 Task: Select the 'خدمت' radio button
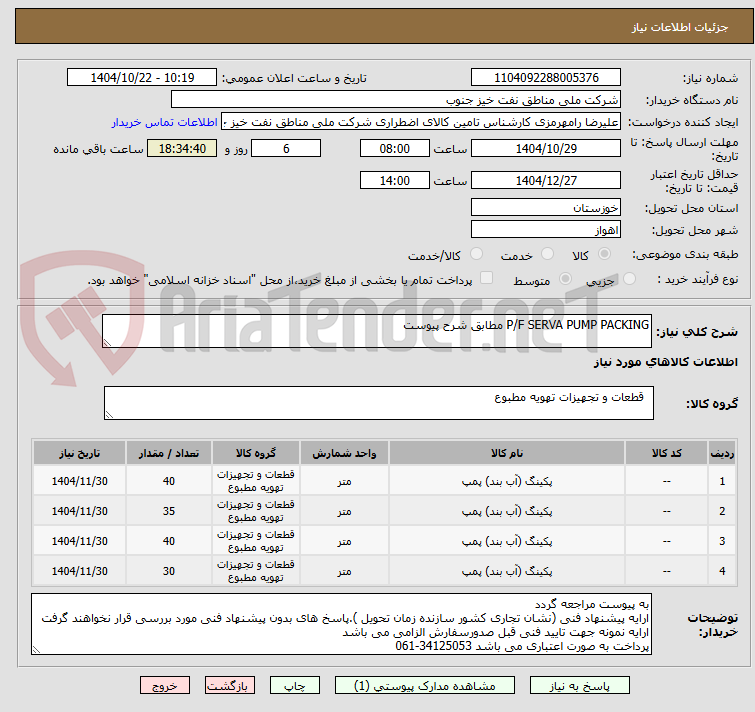click(547, 254)
